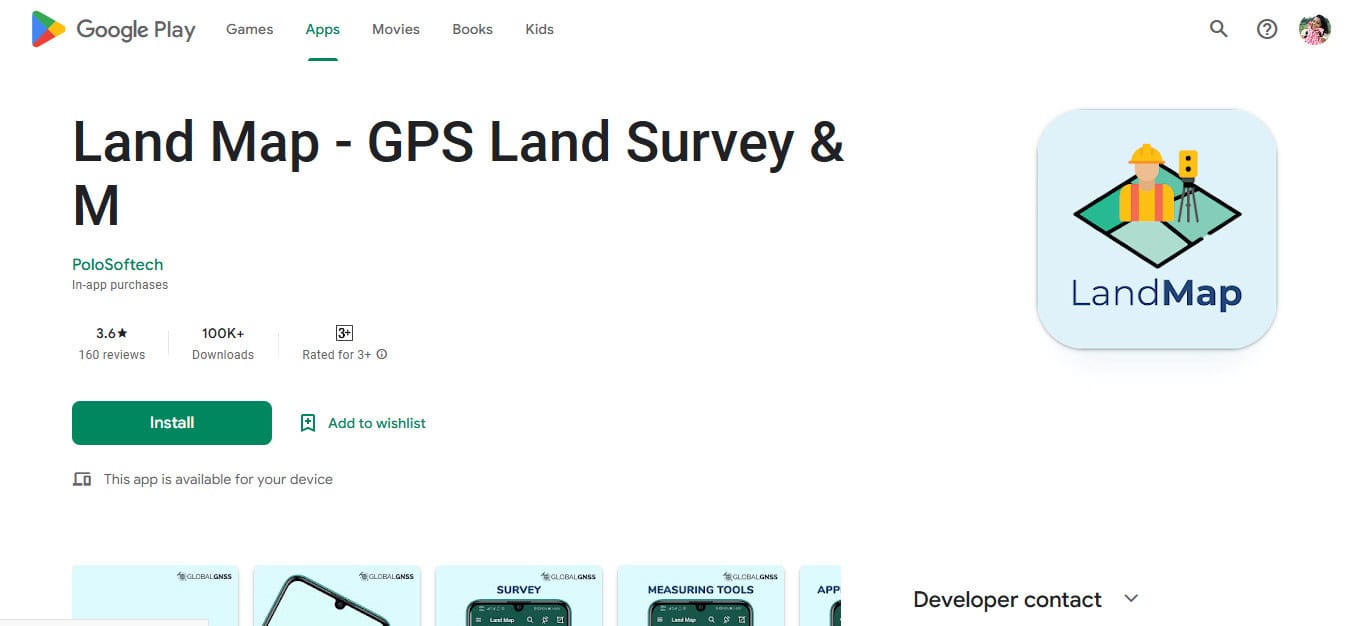The image size is (1346, 626).
Task: Switch to the Movies tab
Action: (396, 29)
